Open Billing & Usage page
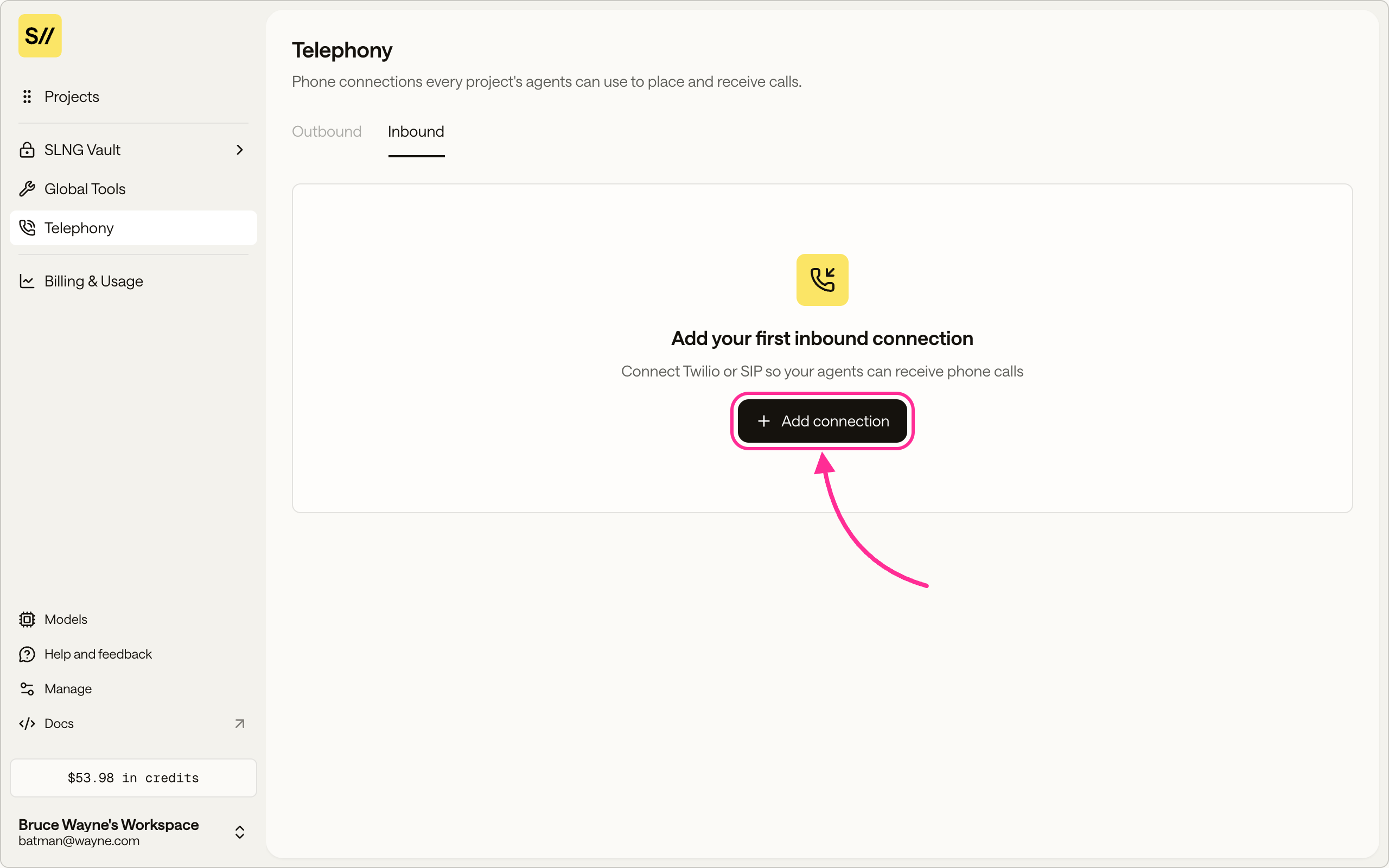Viewport: 1389px width, 868px height. click(x=133, y=282)
